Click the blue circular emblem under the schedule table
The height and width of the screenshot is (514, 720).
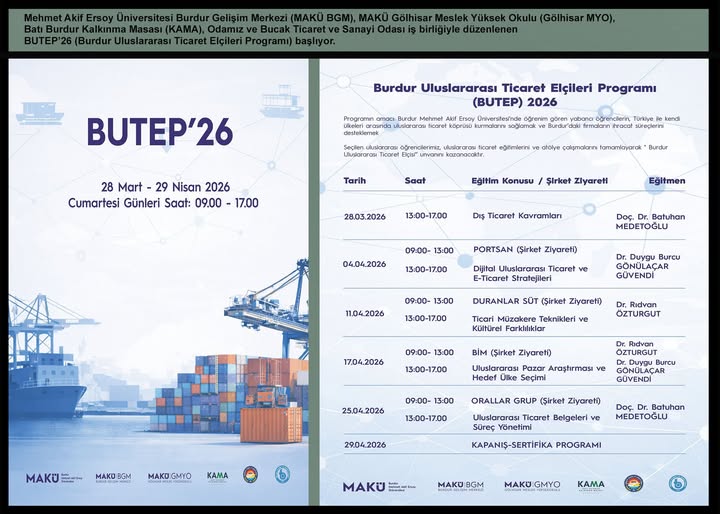(677, 484)
